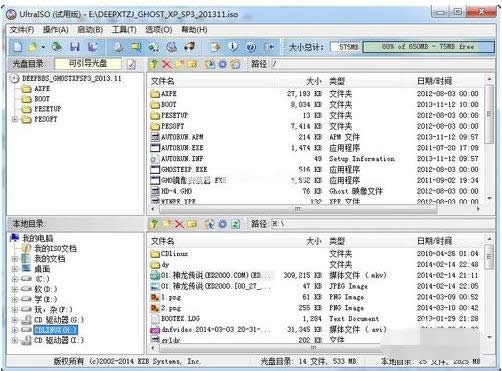Image resolution: width=502 pixels, height=371 pixels.
Task: Click the Save As toolbar icon
Action: [x=92, y=47]
